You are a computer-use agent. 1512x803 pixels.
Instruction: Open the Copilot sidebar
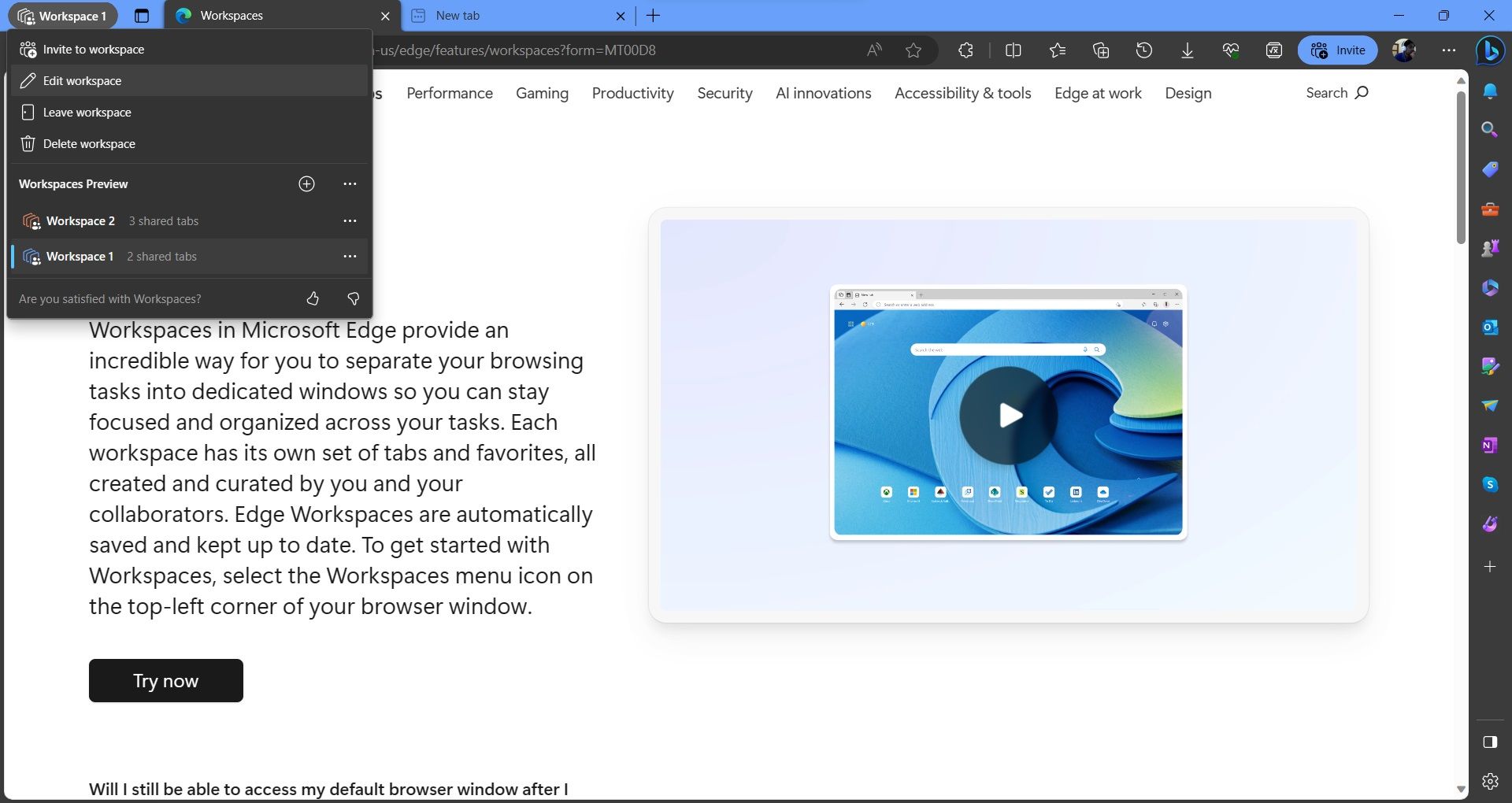coord(1489,50)
